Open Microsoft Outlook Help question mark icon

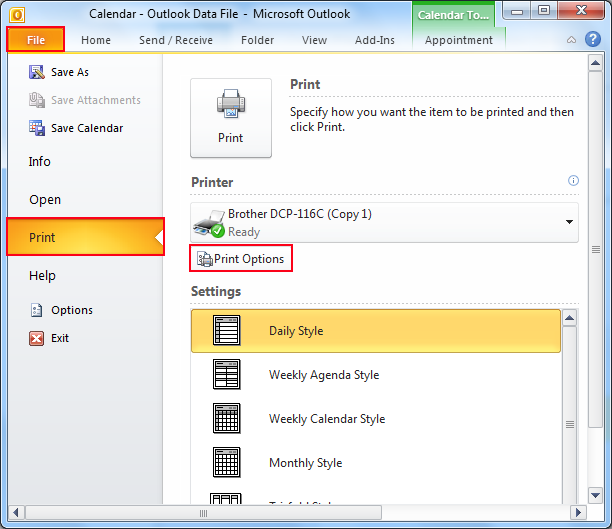click(592, 39)
